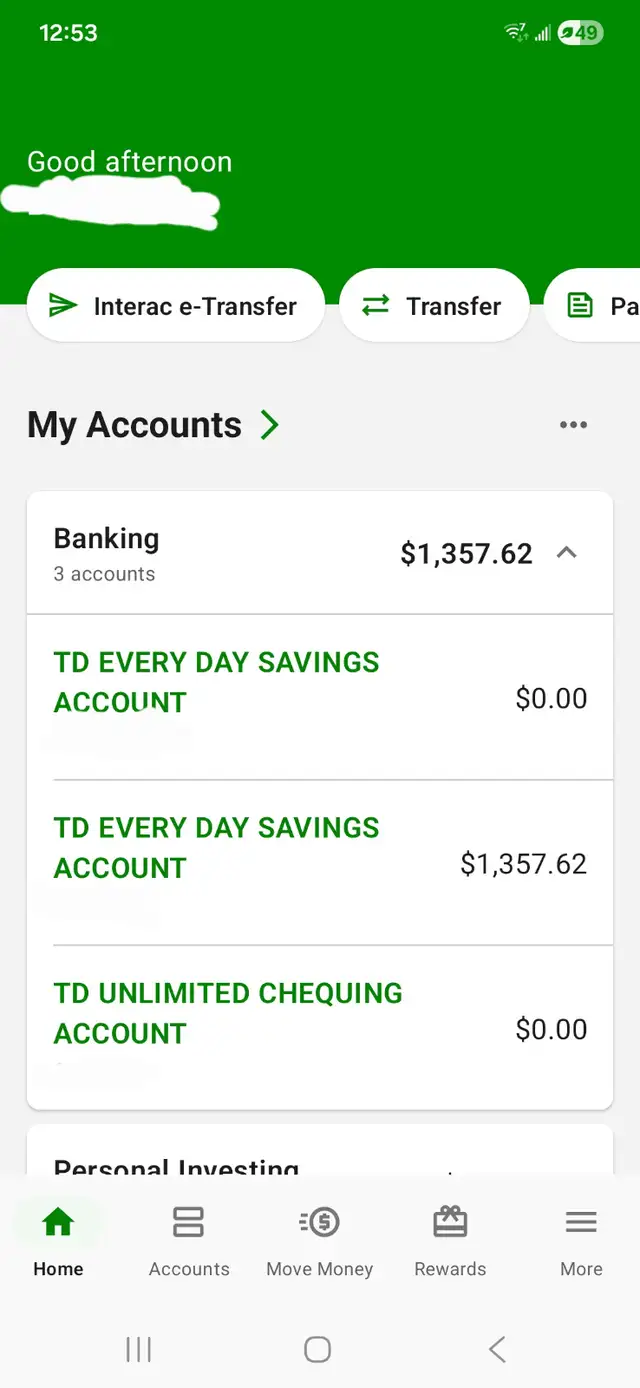Open My Accounts via the chevron arrow
The height and width of the screenshot is (1388, 640).
268,424
